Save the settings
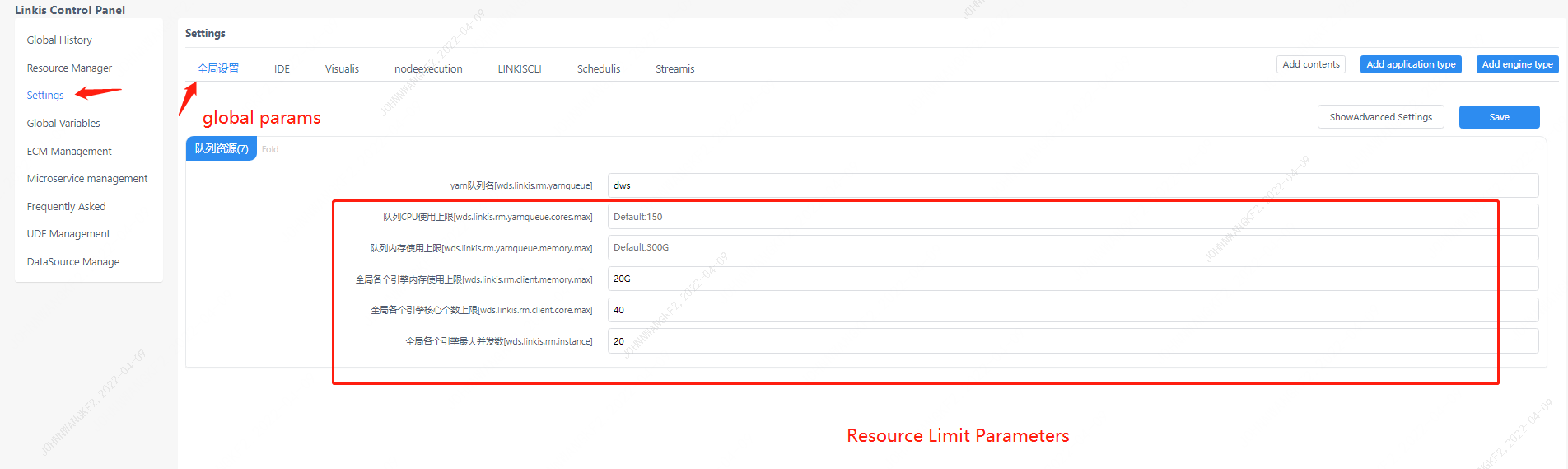 coord(1499,117)
